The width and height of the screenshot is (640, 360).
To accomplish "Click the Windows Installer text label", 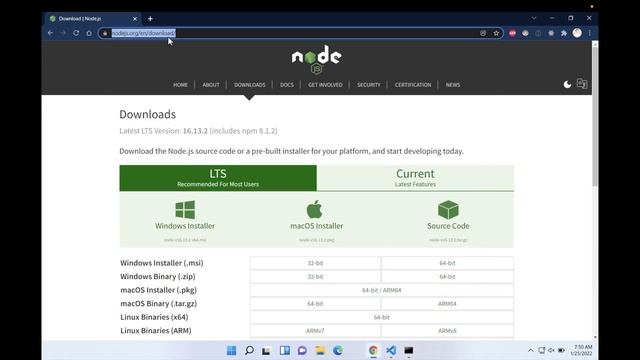I will 185,226.
